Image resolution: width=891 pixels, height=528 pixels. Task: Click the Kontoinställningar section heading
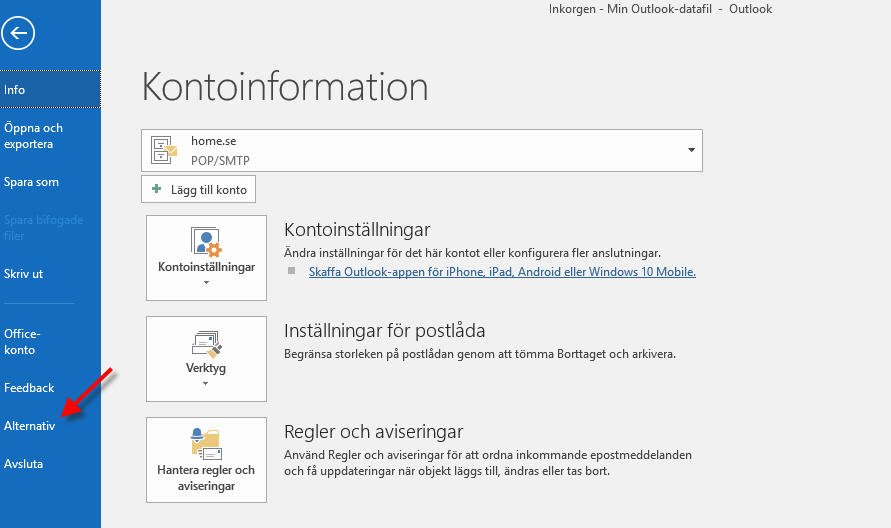[357, 230]
